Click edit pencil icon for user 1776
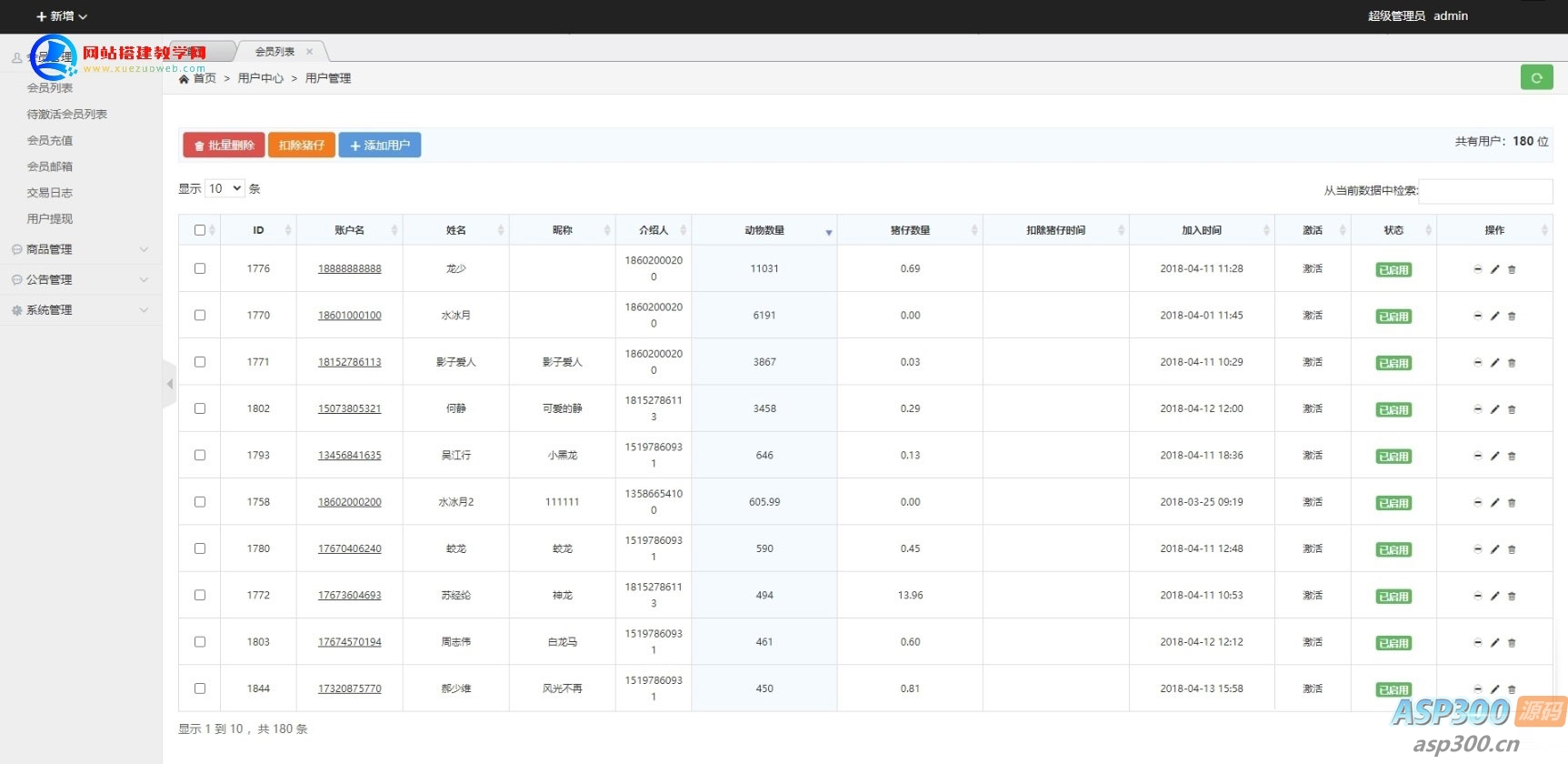Viewport: 1568px width, 764px height. click(x=1494, y=269)
